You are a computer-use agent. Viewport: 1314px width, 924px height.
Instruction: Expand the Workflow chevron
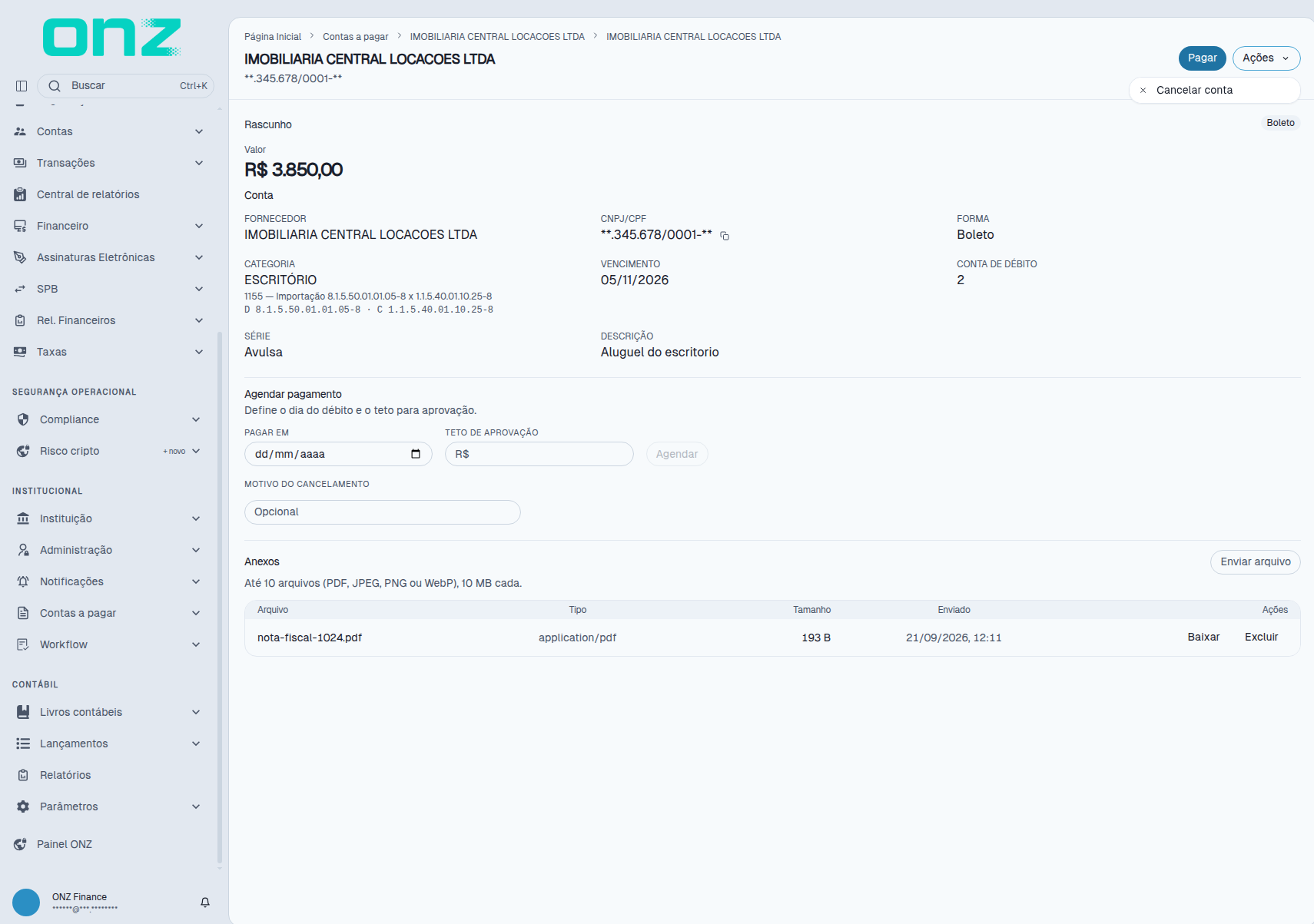point(196,644)
